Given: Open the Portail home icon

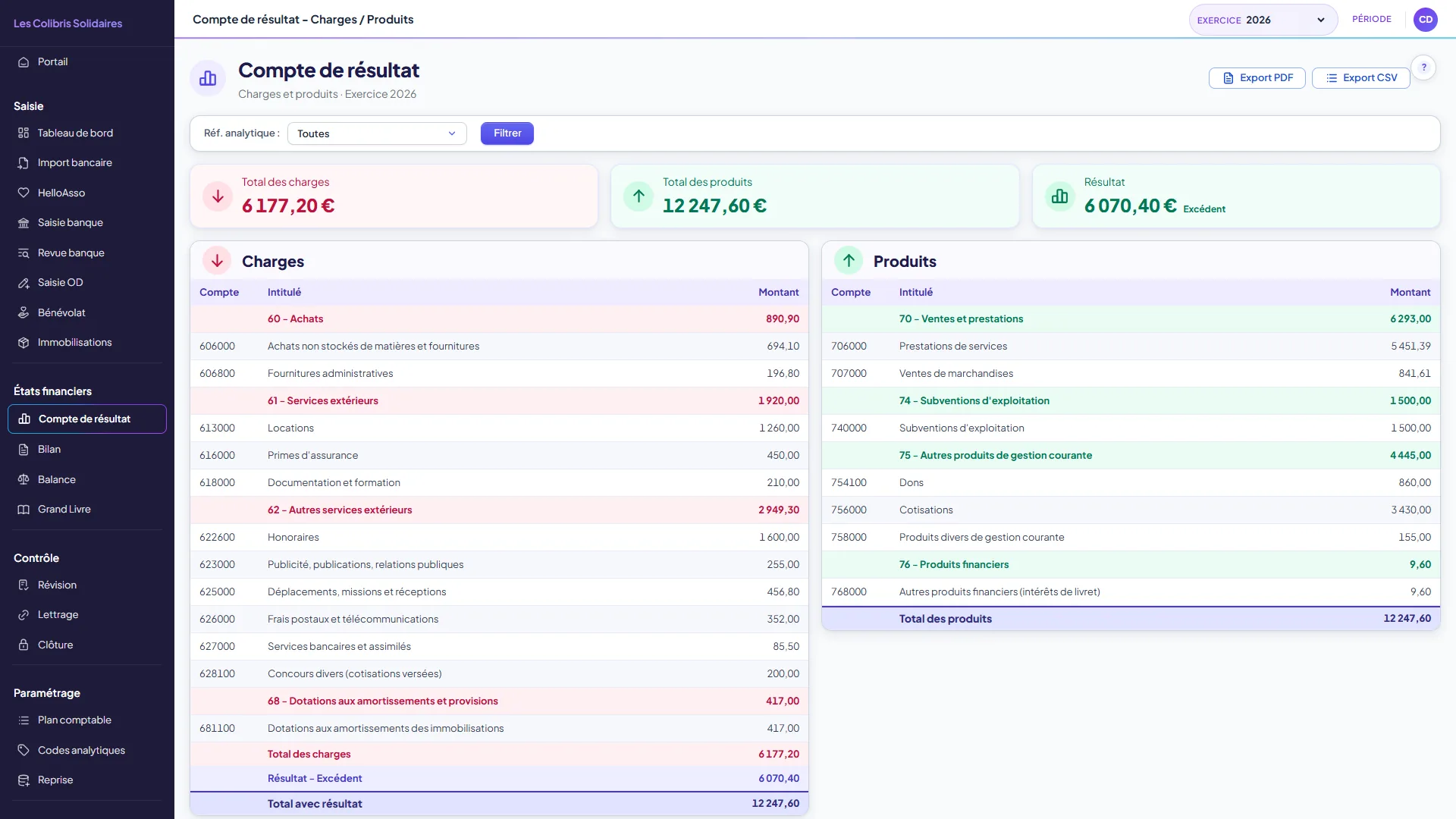Looking at the screenshot, I should [24, 62].
